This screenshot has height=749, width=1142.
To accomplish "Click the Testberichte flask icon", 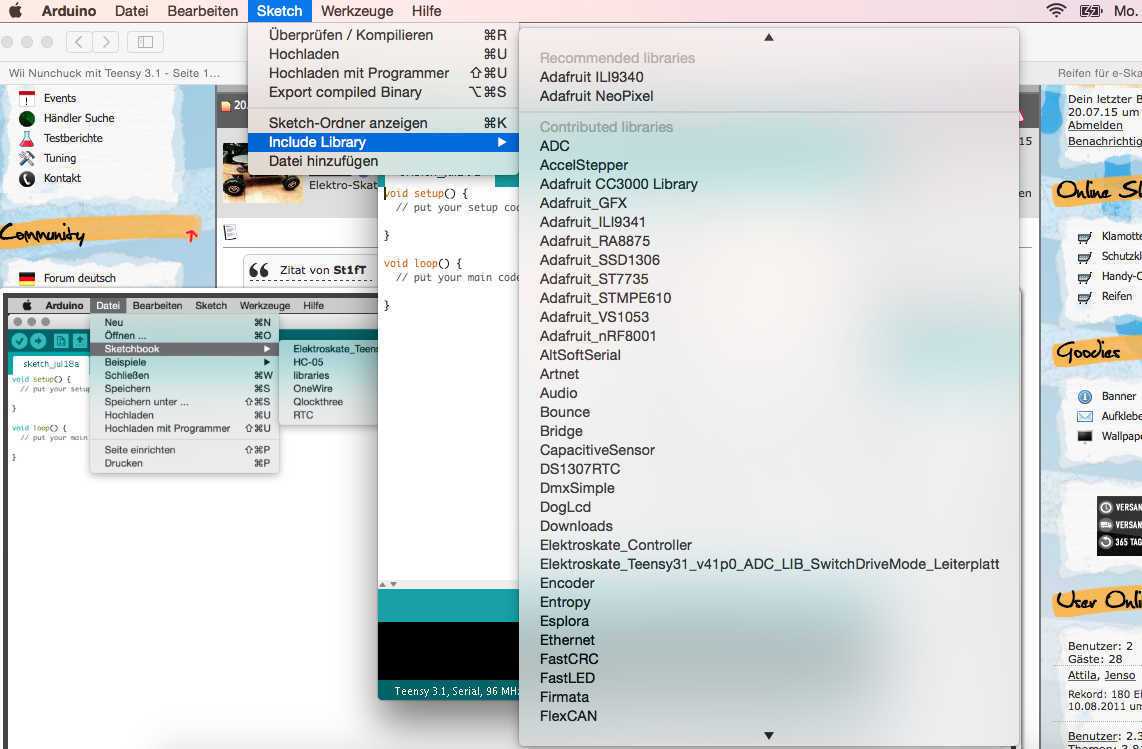I will 27,138.
